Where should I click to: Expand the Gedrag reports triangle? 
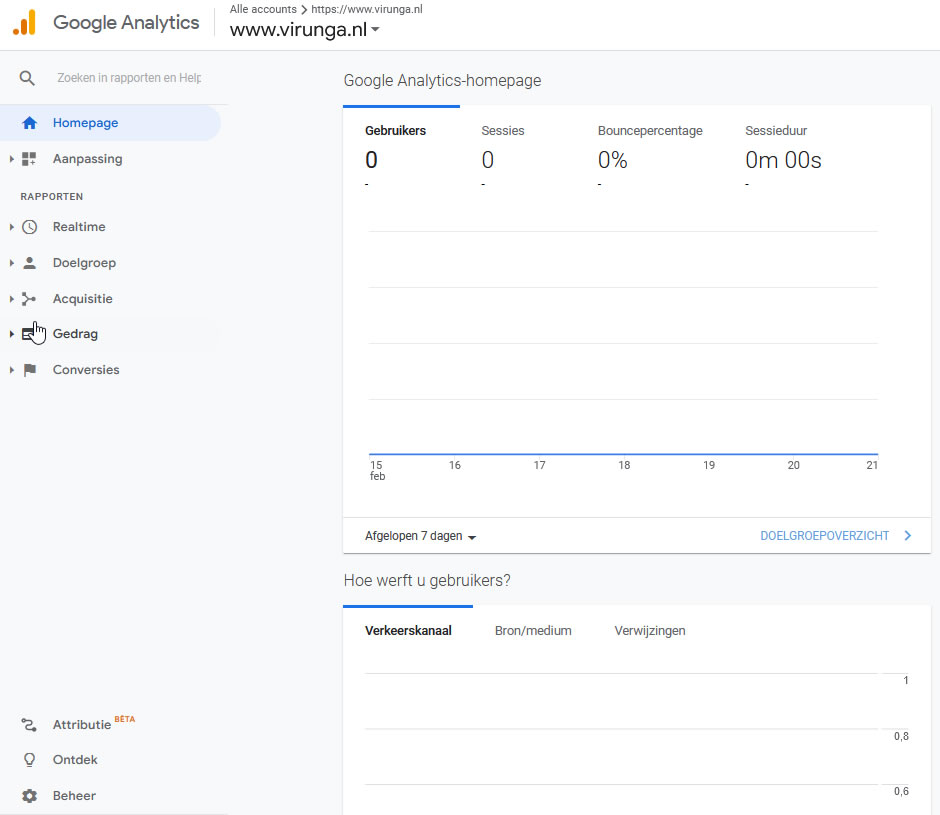(11, 334)
